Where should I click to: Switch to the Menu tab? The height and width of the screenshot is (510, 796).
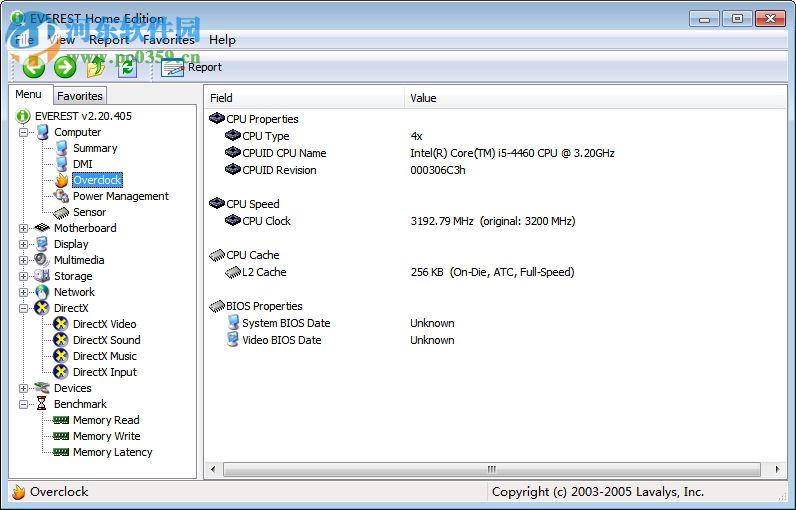(x=28, y=94)
